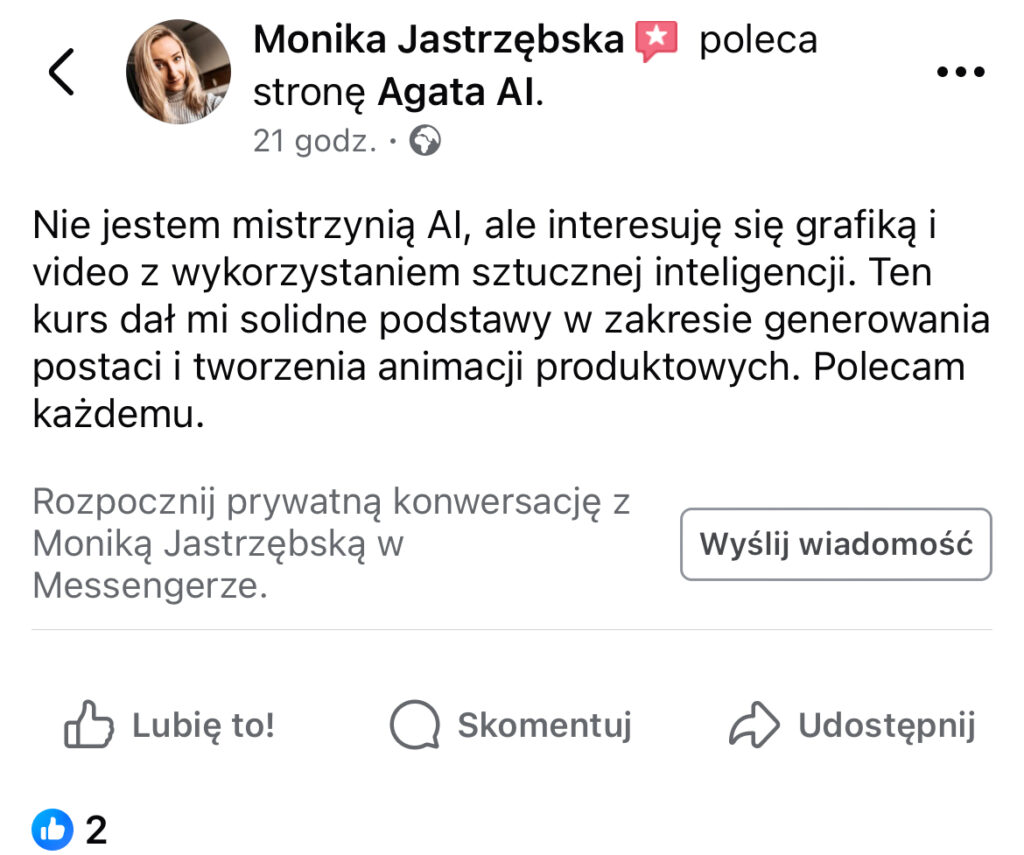Screen dimensions: 1024x855
Task: Choose the Udostępnij label
Action: tap(886, 726)
